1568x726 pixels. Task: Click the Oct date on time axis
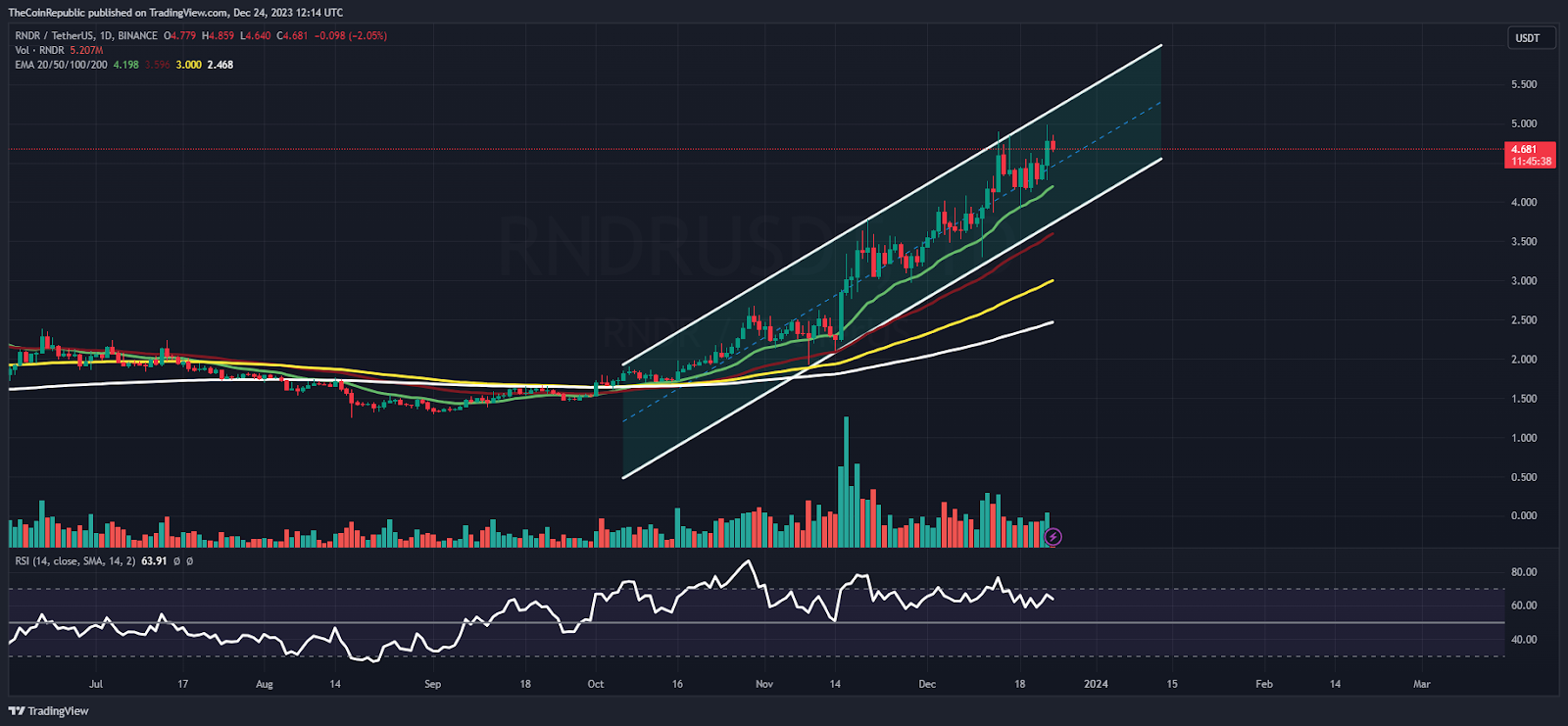pyautogui.click(x=596, y=684)
